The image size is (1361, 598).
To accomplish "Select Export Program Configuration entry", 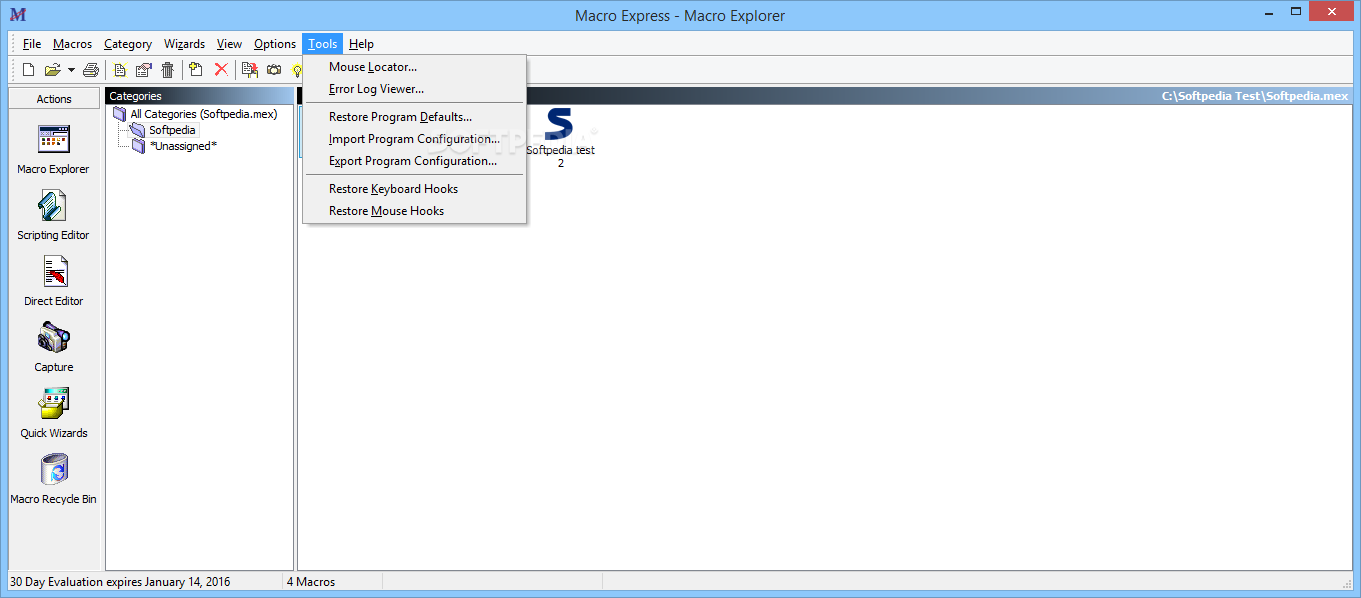I will point(415,161).
